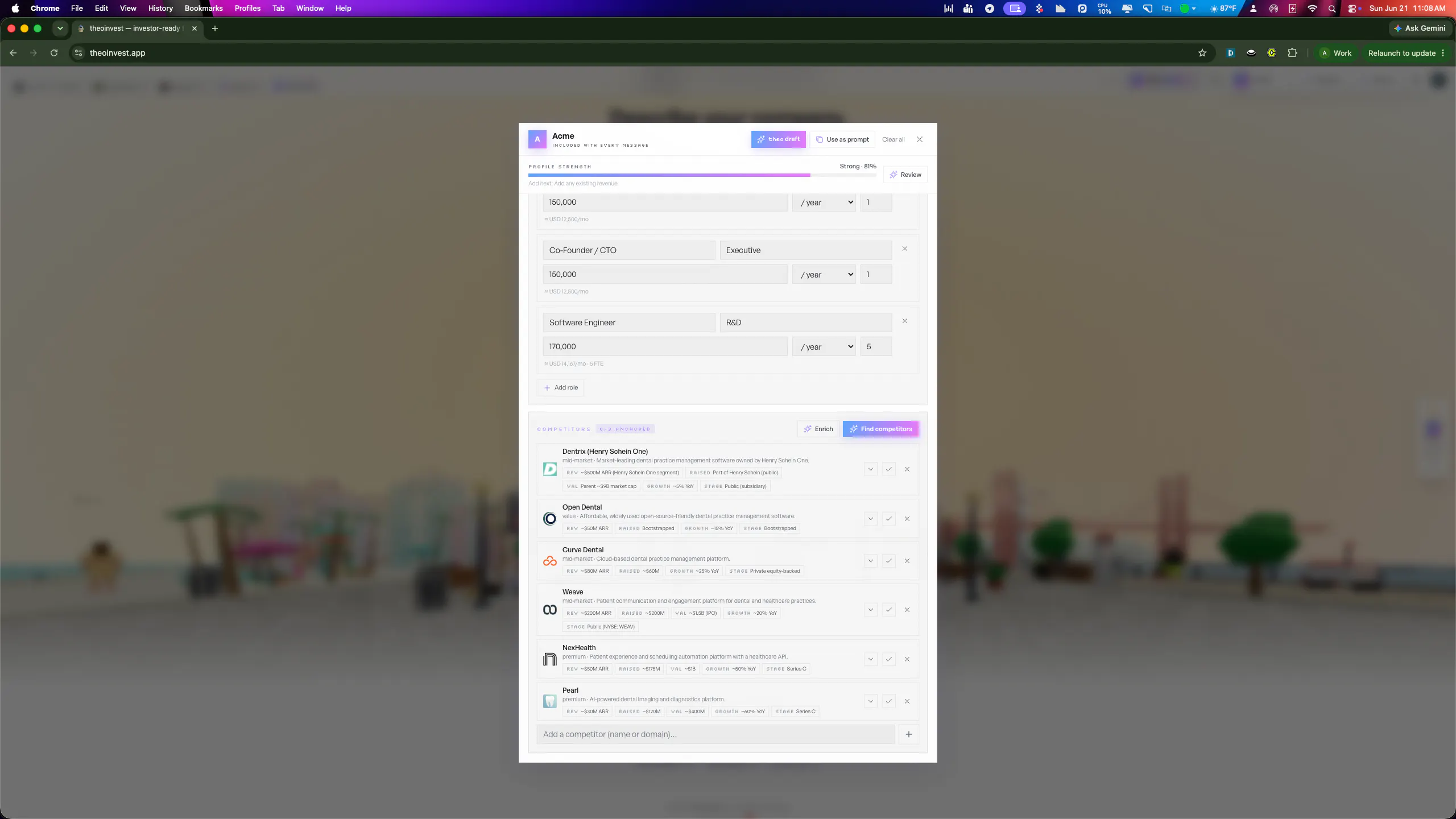This screenshot has height=819, width=1456.
Task: Anchor the NexHealth competitor with its checkmark
Action: (x=889, y=659)
